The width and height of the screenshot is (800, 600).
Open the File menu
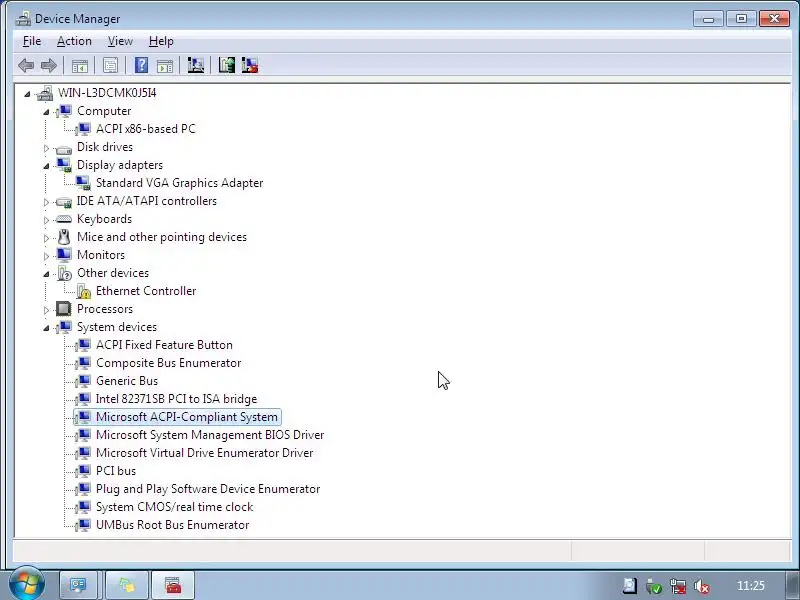click(x=32, y=41)
